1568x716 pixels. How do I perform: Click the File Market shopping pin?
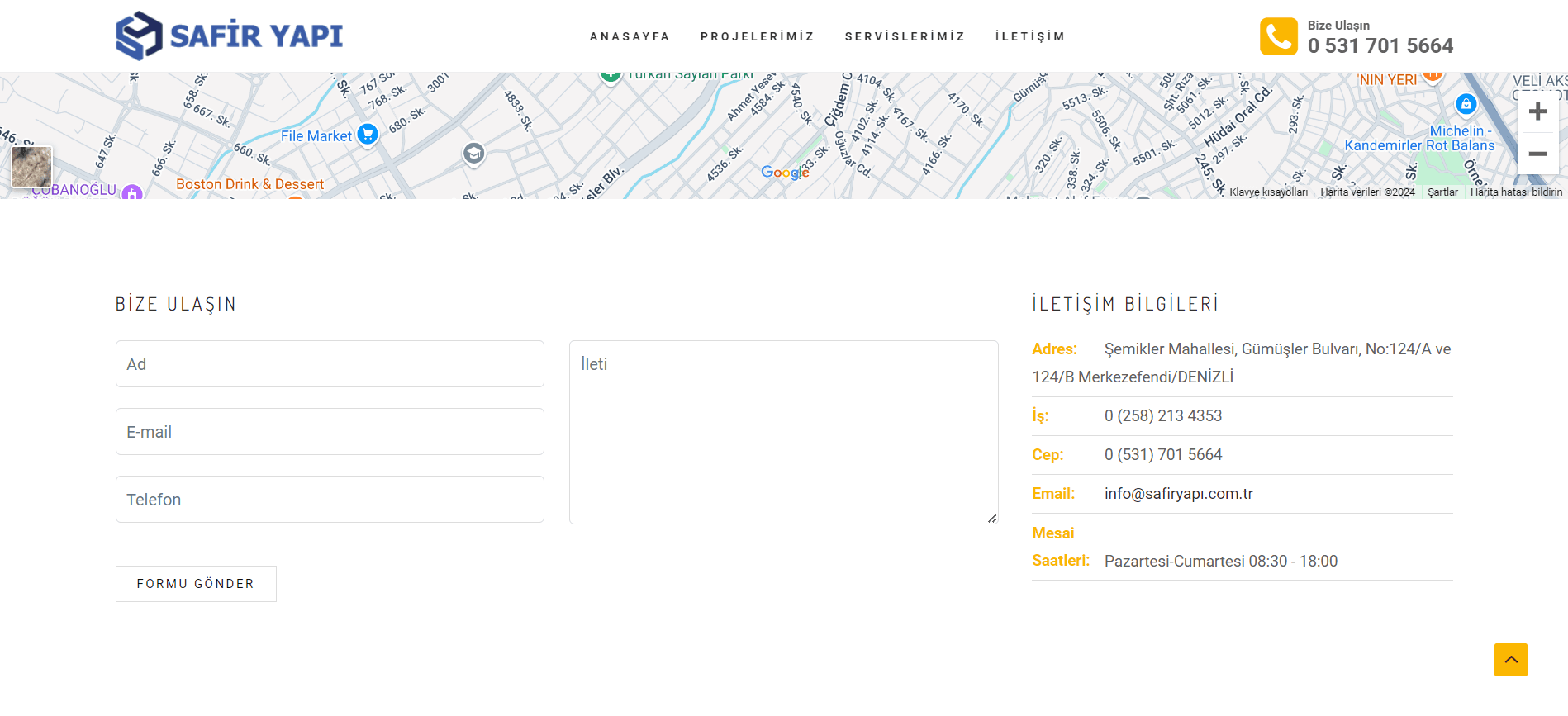pos(368,134)
